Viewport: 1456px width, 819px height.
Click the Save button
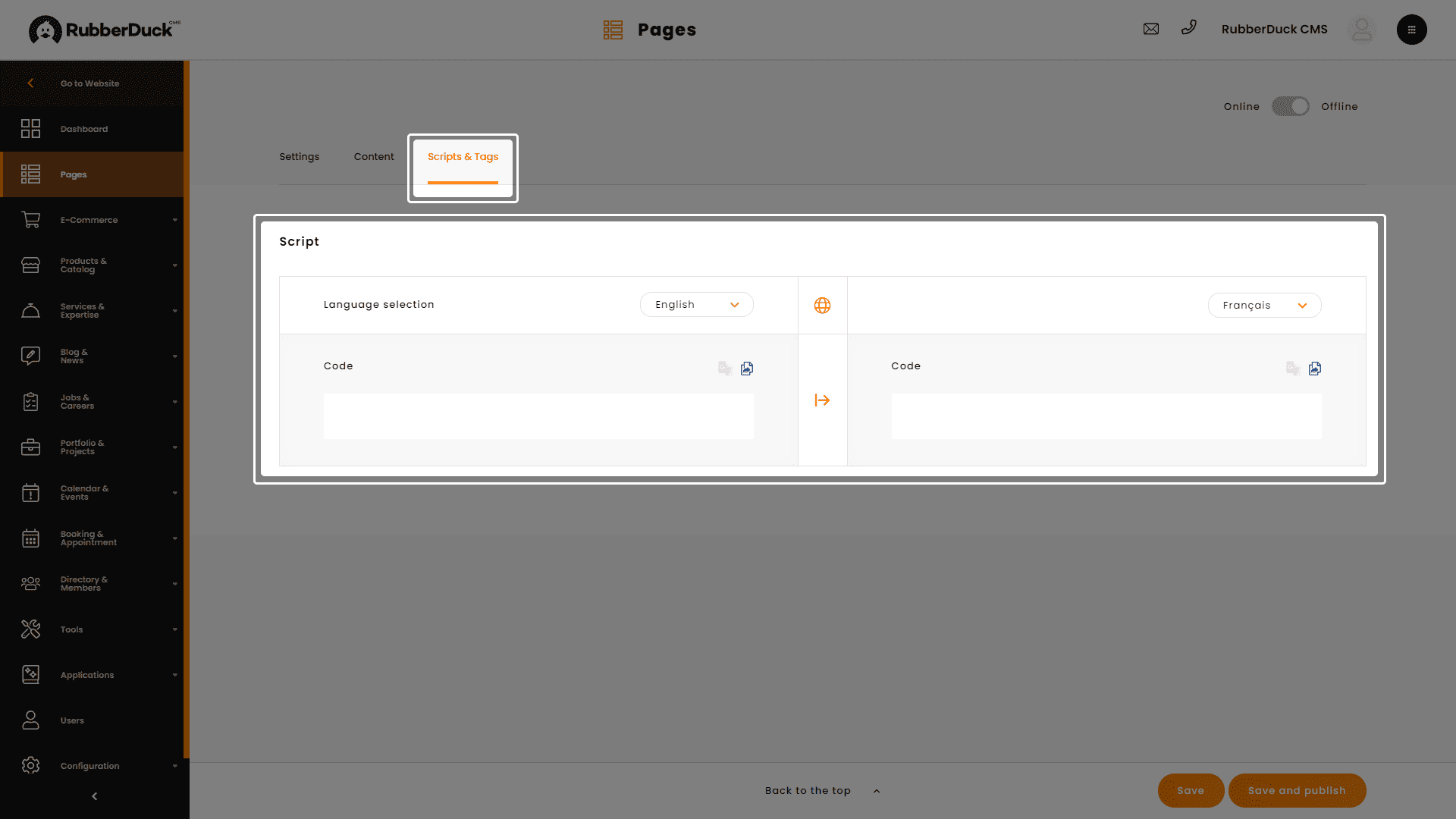1190,790
